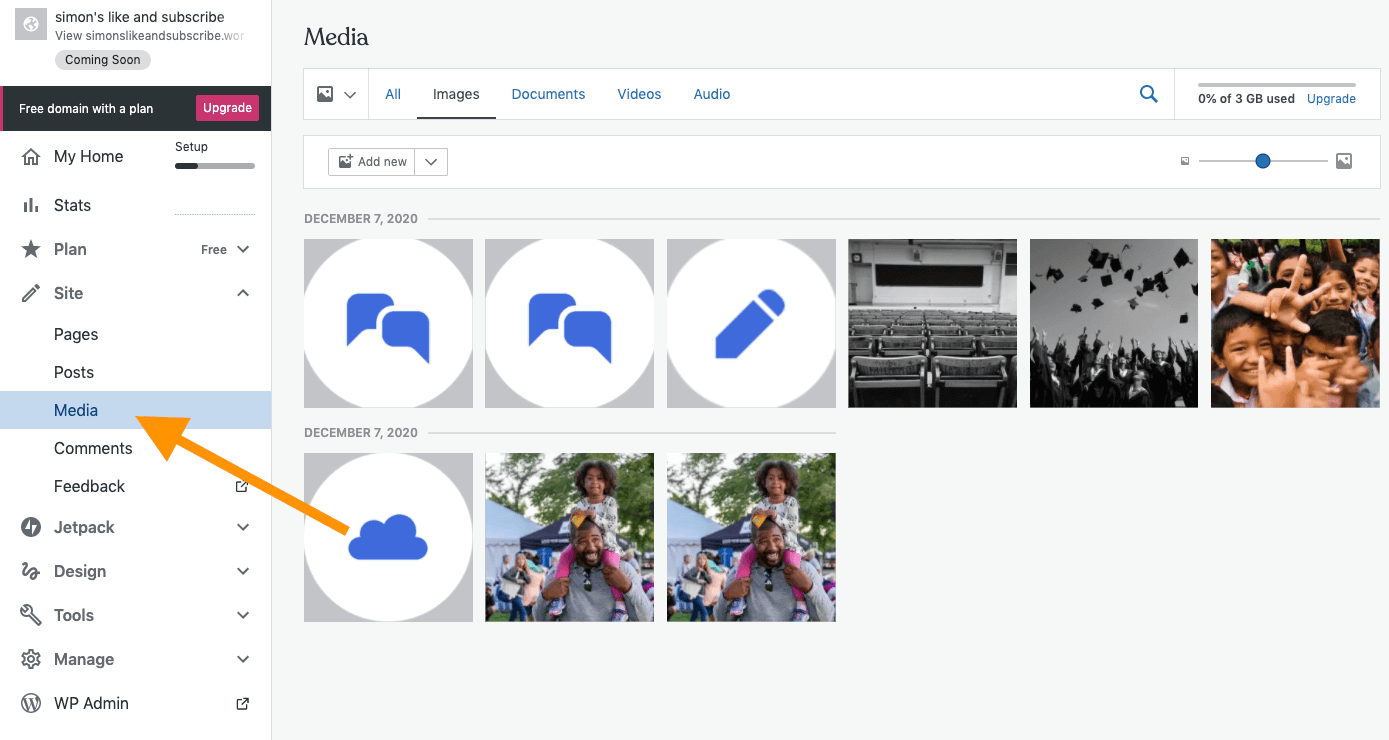Open the media source dropdown
1389x740 pixels.
pos(336,94)
